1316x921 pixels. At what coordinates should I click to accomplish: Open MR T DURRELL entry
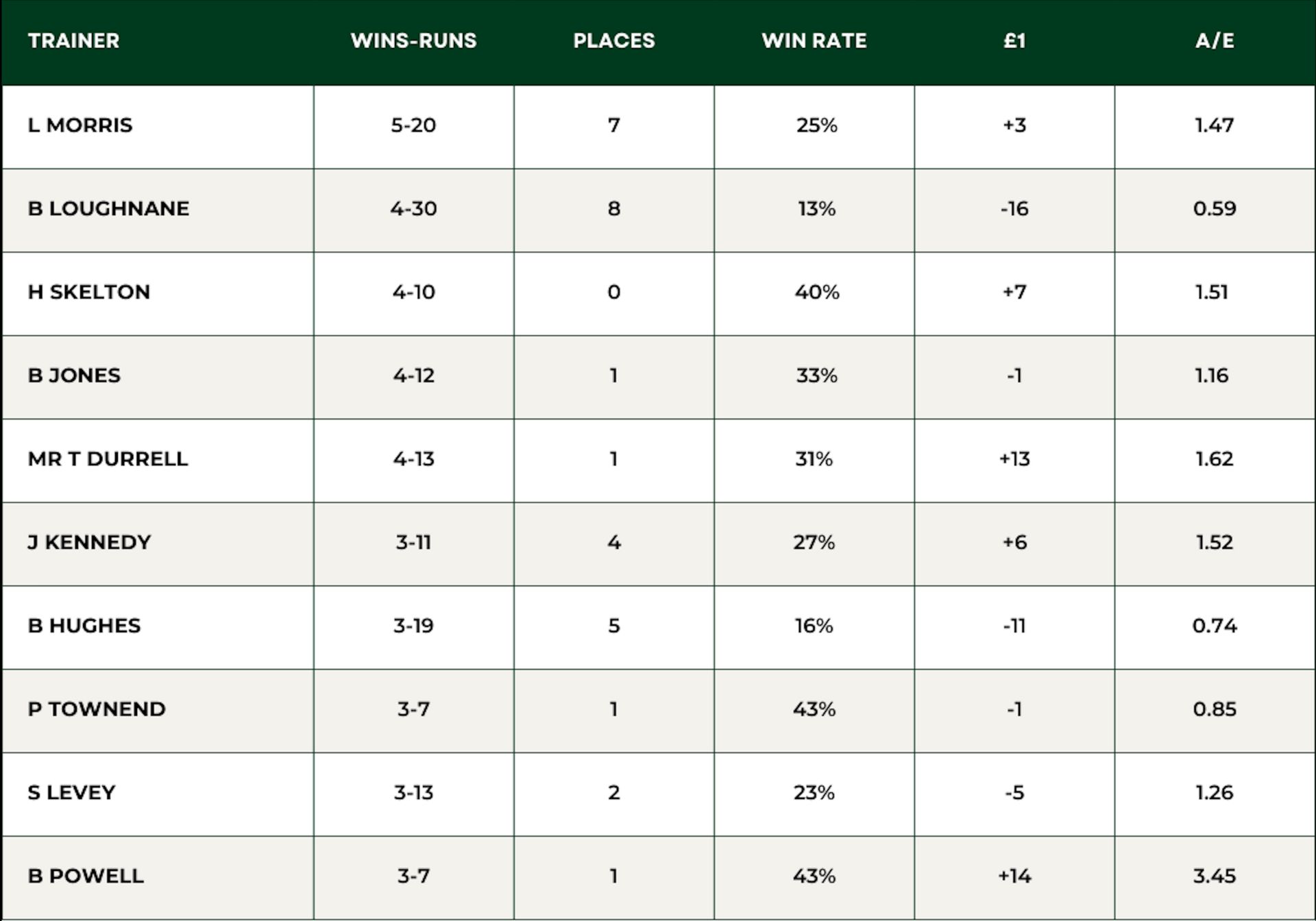tap(108, 458)
